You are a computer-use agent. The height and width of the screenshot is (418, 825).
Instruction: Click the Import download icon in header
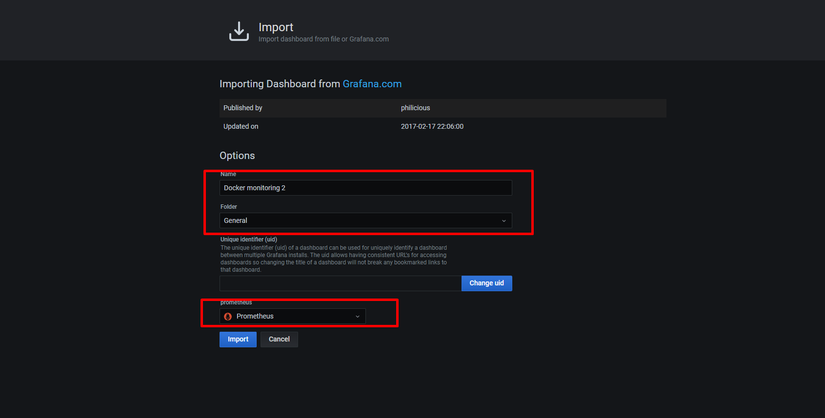click(238, 31)
